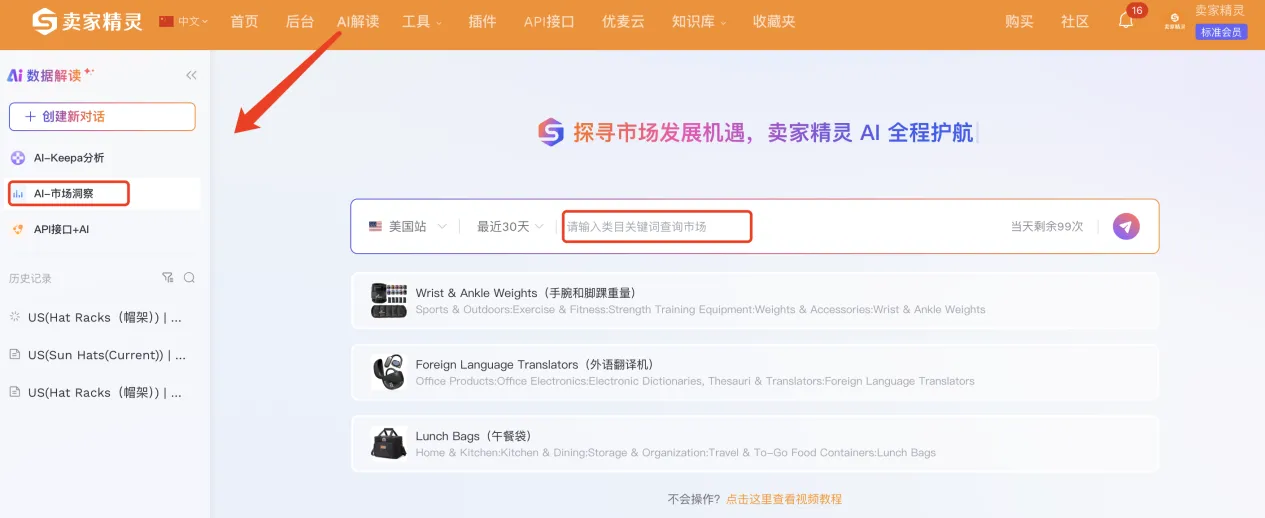
Task: Click the 当天剩余99次 quota text
Action: pyautogui.click(x=1047, y=227)
